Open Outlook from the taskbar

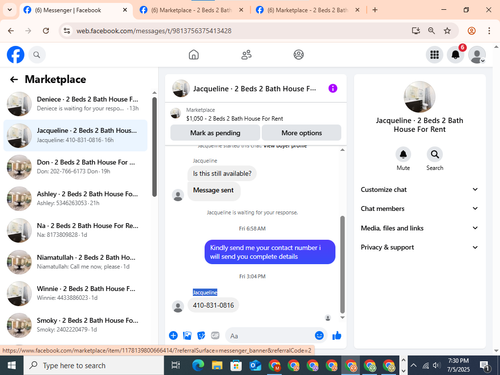(x=255, y=365)
